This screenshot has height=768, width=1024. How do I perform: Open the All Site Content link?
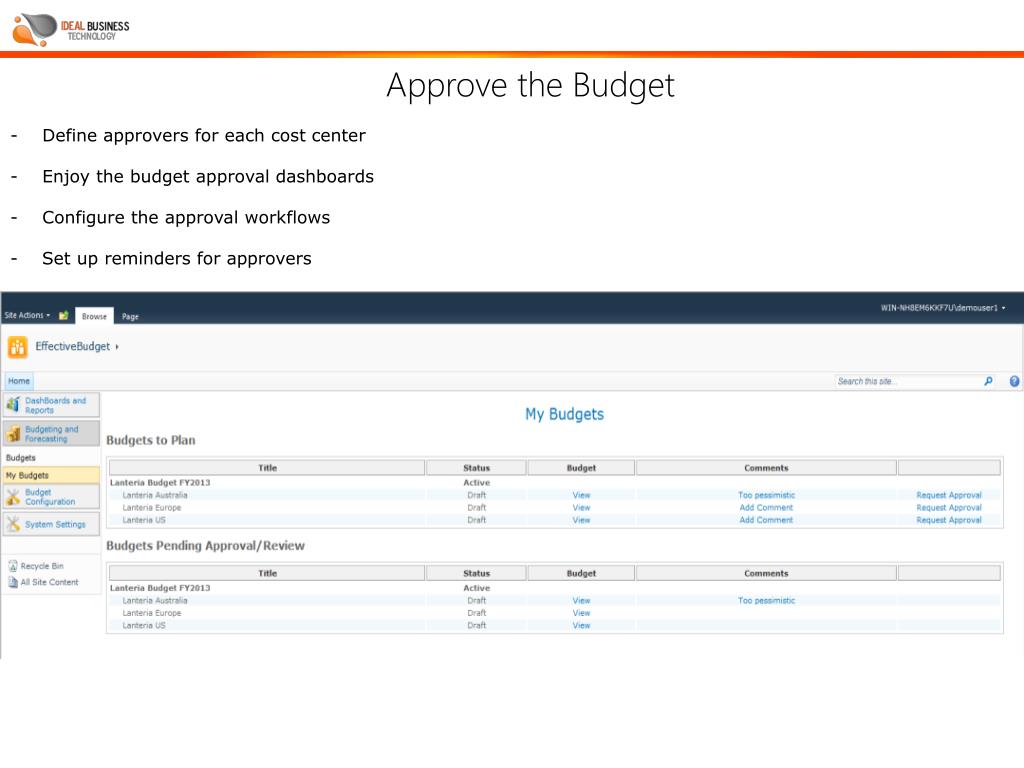coord(50,582)
